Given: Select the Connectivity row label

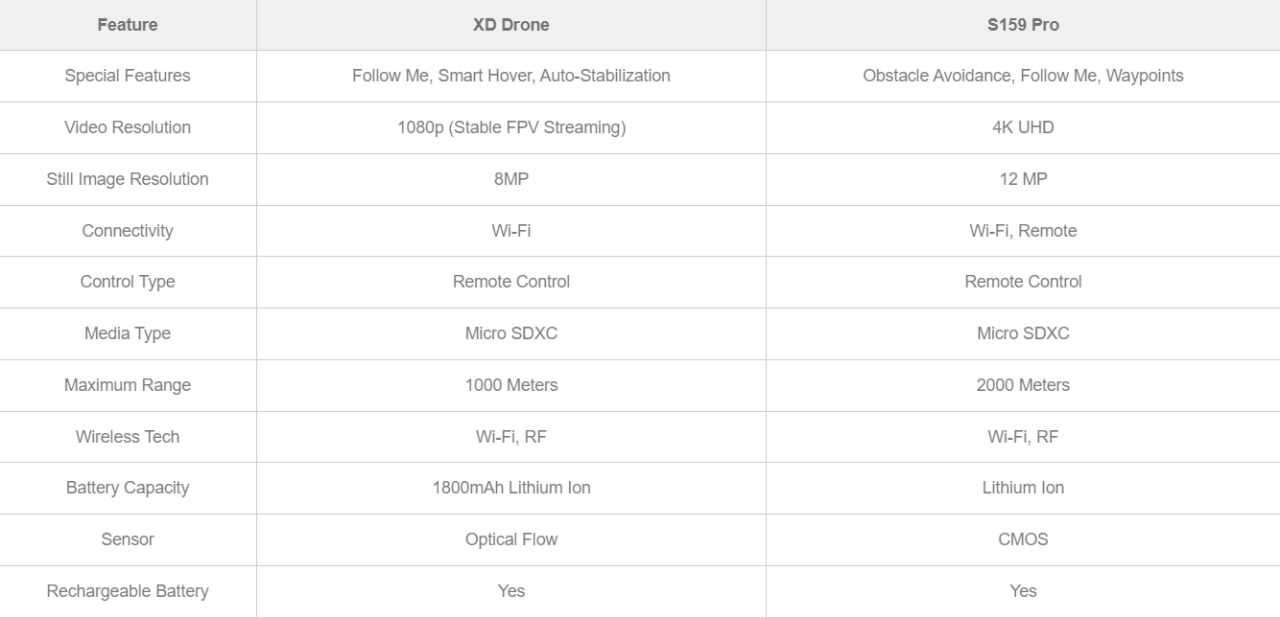Looking at the screenshot, I should click(x=127, y=231).
